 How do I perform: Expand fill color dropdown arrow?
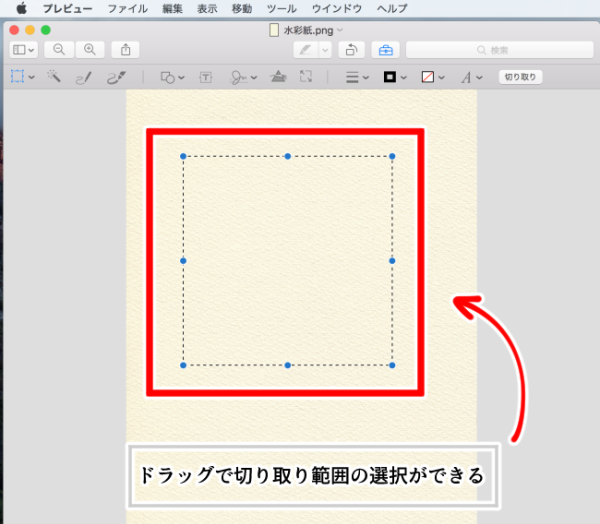click(x=442, y=78)
